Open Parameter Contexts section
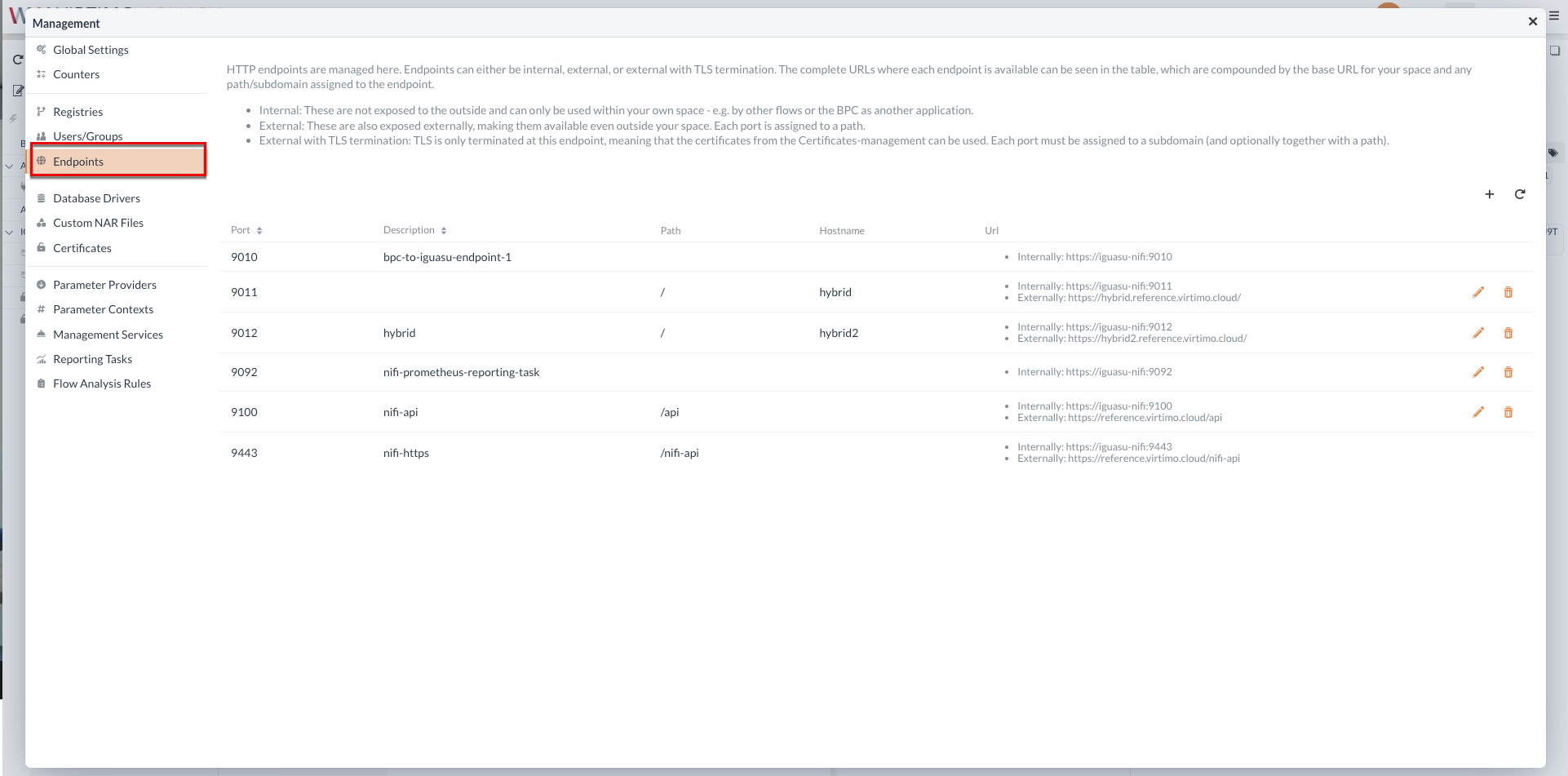 tap(103, 309)
